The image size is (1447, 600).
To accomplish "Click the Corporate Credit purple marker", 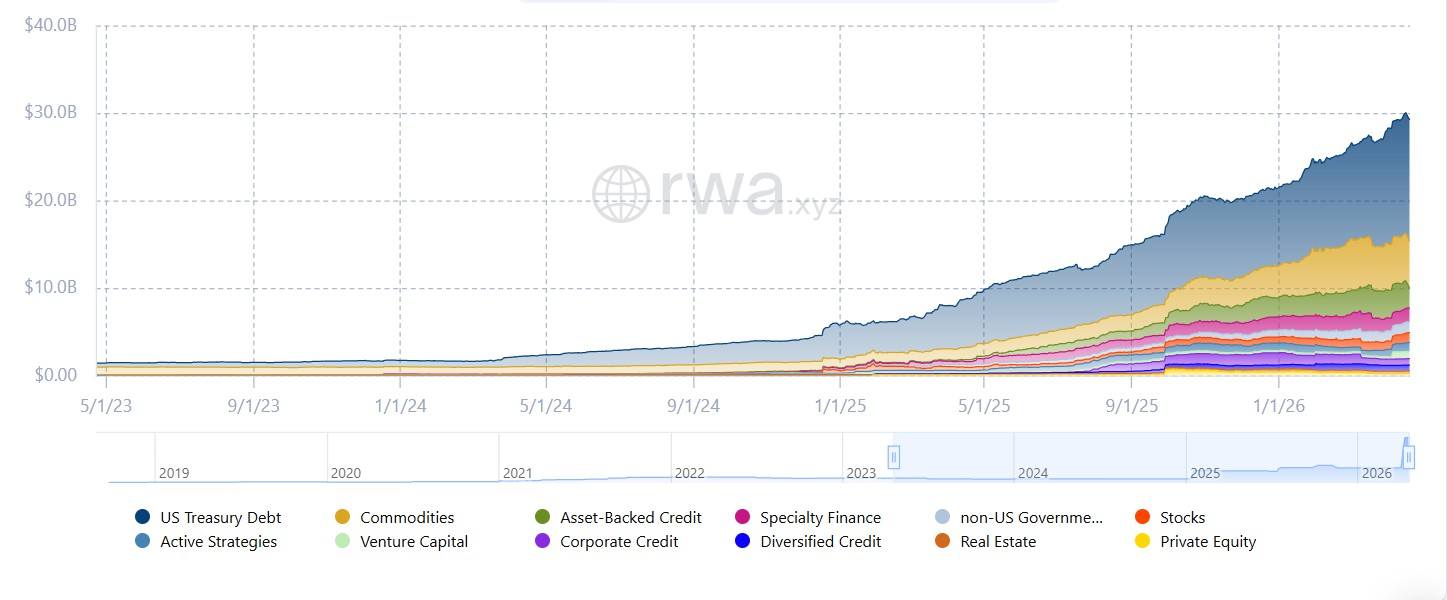I will (x=543, y=541).
